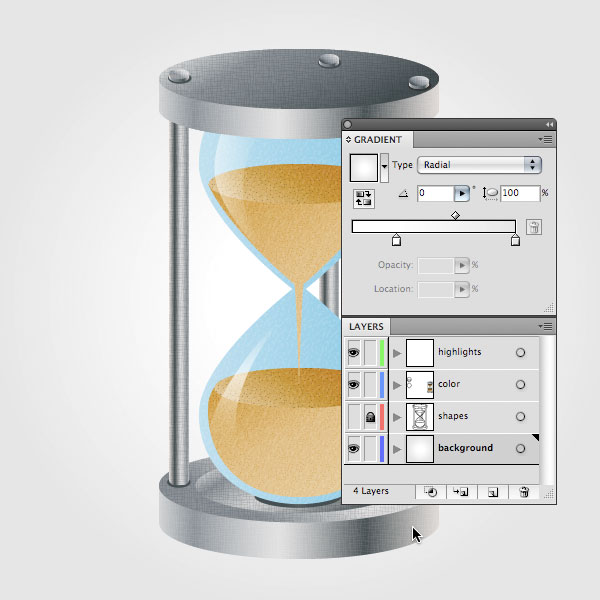
Task: Select the LAYERS panel tab
Action: pyautogui.click(x=366, y=326)
